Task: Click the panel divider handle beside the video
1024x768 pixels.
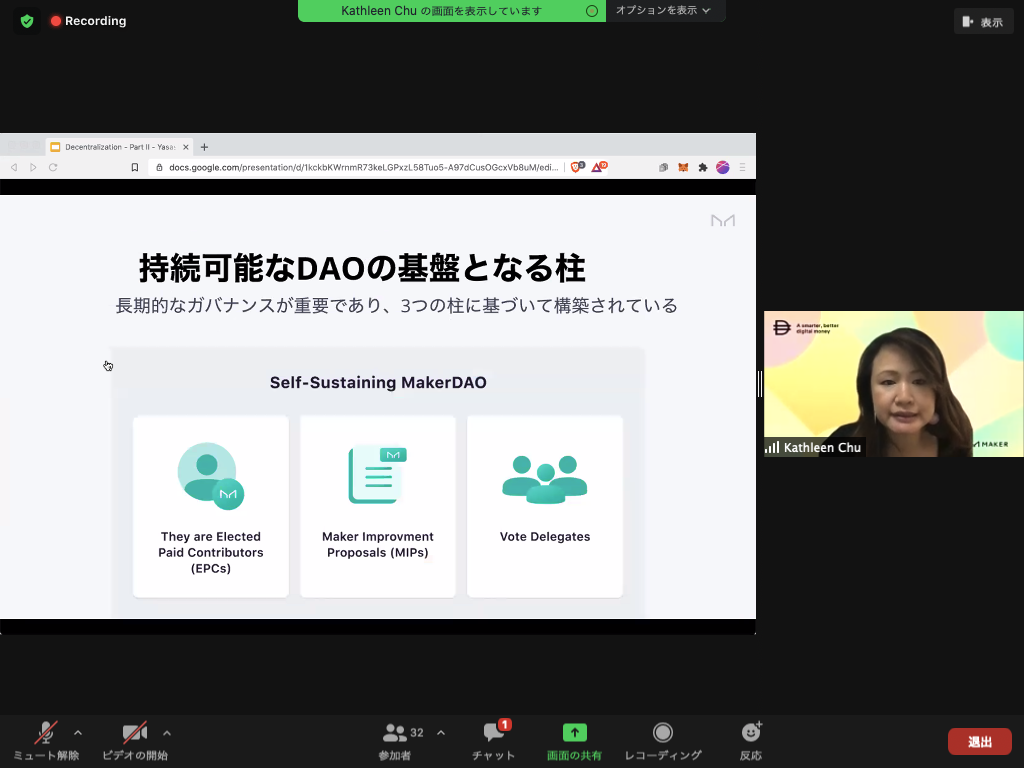Action: pos(760,384)
